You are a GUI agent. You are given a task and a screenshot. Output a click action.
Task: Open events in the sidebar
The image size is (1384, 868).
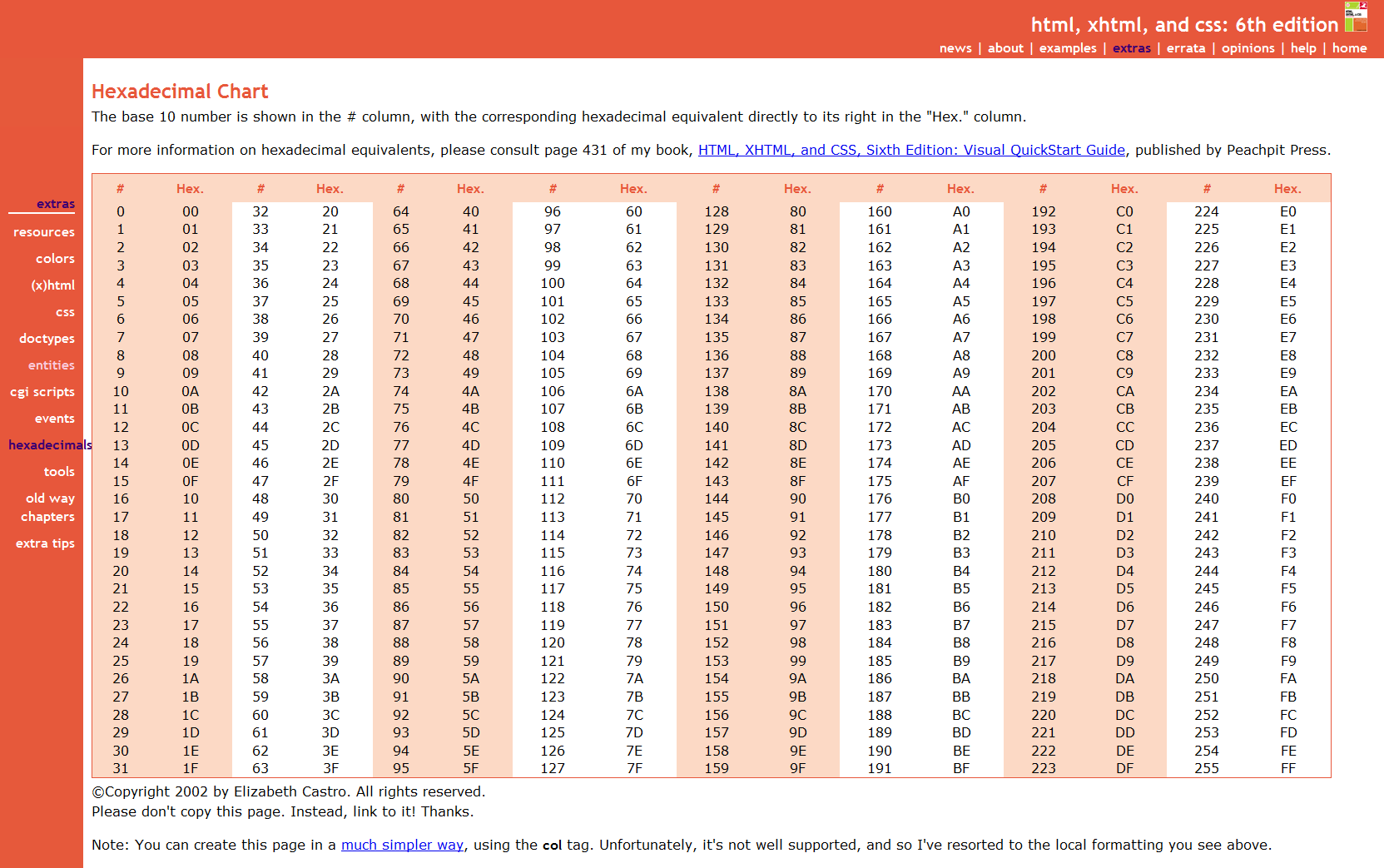(x=55, y=419)
